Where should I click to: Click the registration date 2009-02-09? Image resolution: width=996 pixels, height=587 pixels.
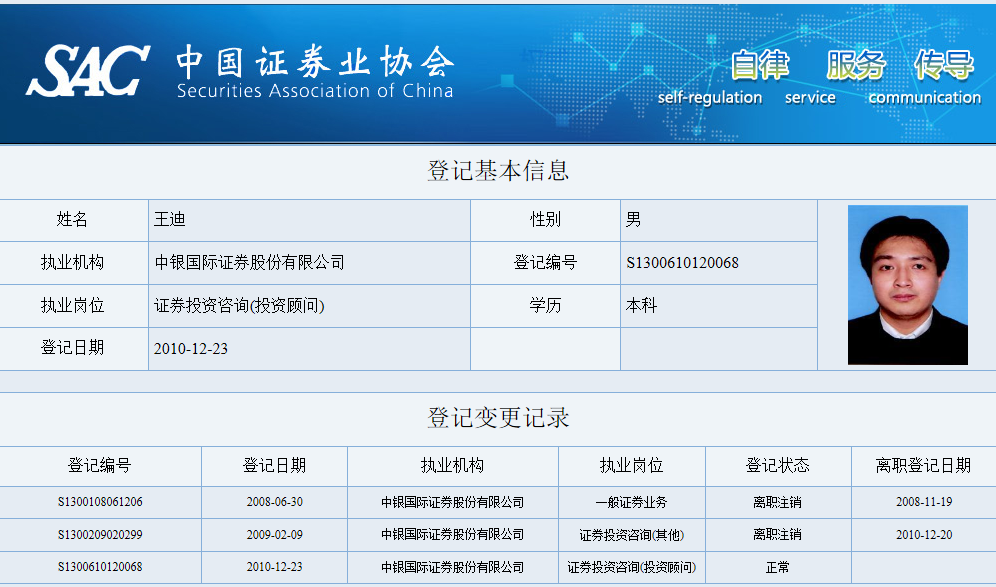pyautogui.click(x=274, y=535)
